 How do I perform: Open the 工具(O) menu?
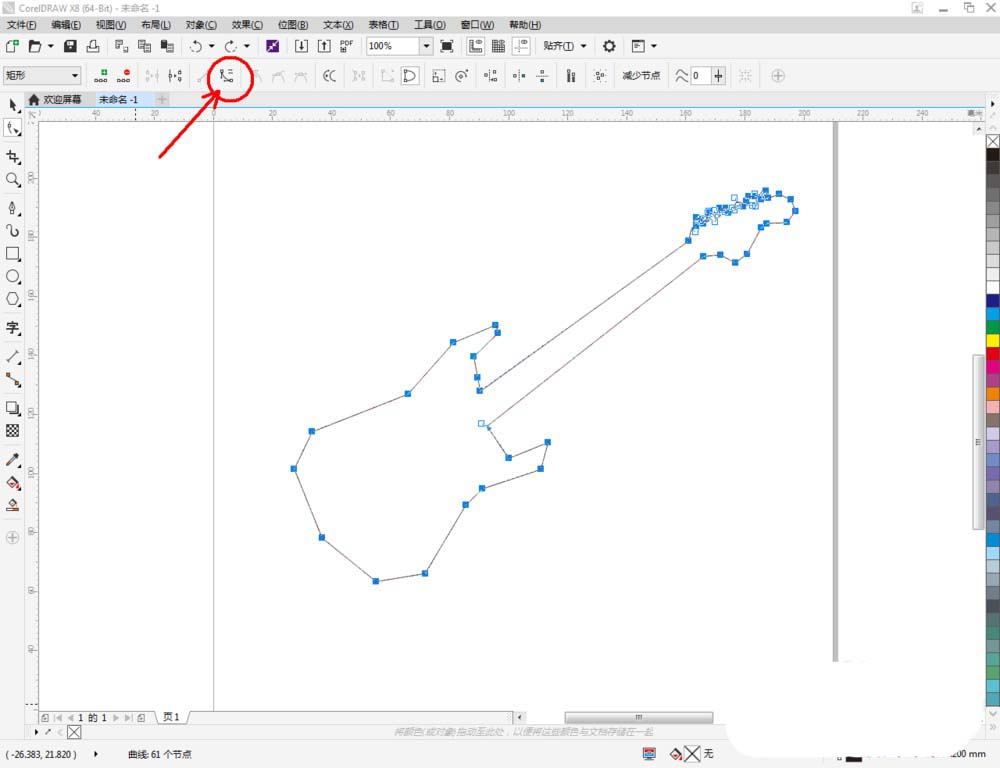[430, 25]
